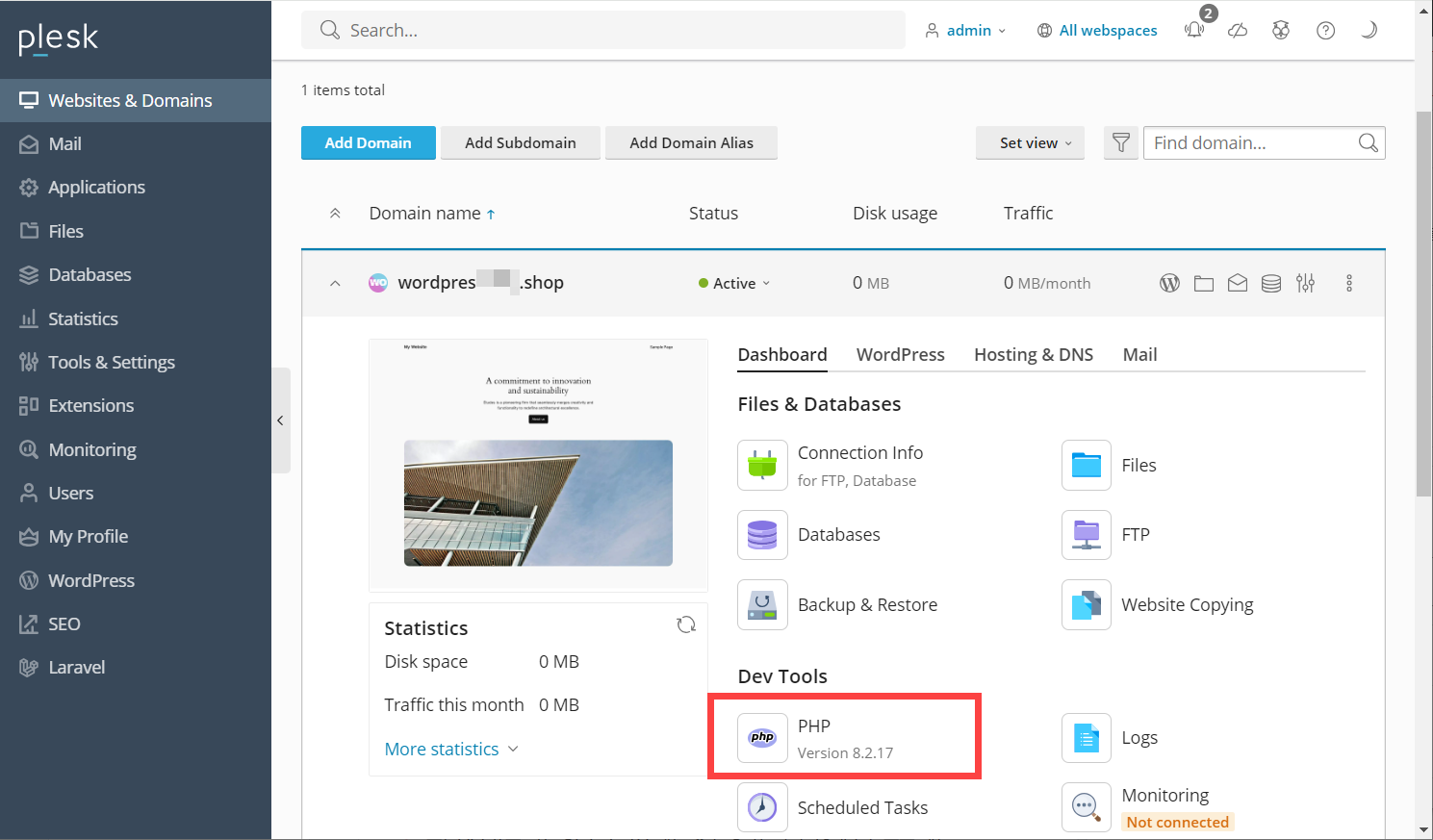The width and height of the screenshot is (1433, 840).
Task: Expand More statistics
Action: [451, 749]
